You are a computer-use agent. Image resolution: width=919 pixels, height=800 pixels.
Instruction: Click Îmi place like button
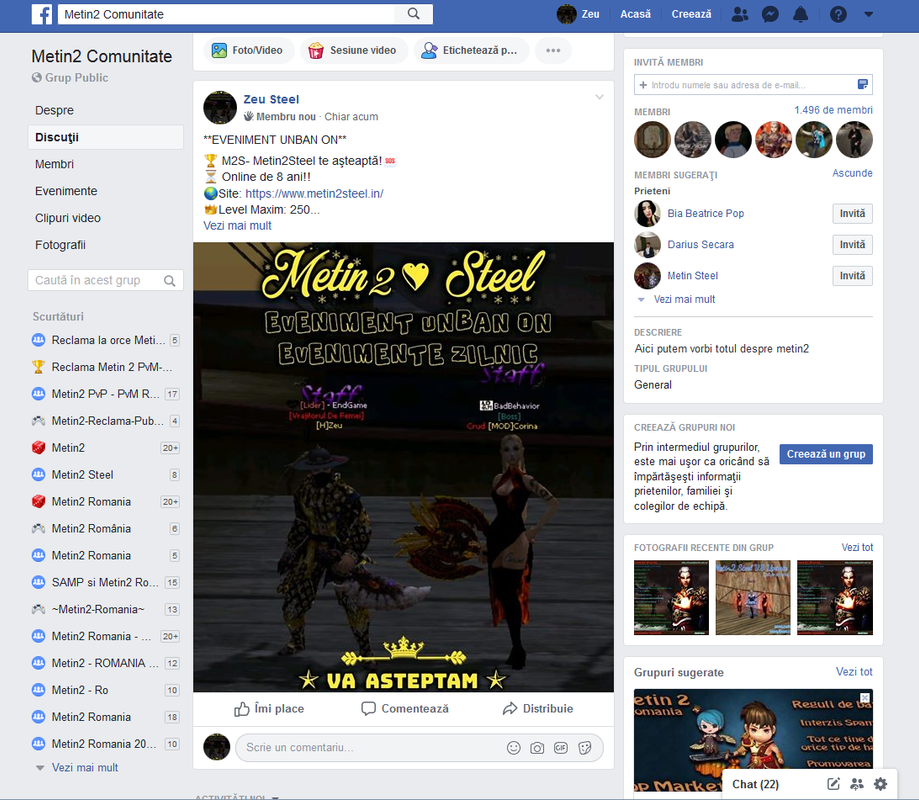click(269, 709)
